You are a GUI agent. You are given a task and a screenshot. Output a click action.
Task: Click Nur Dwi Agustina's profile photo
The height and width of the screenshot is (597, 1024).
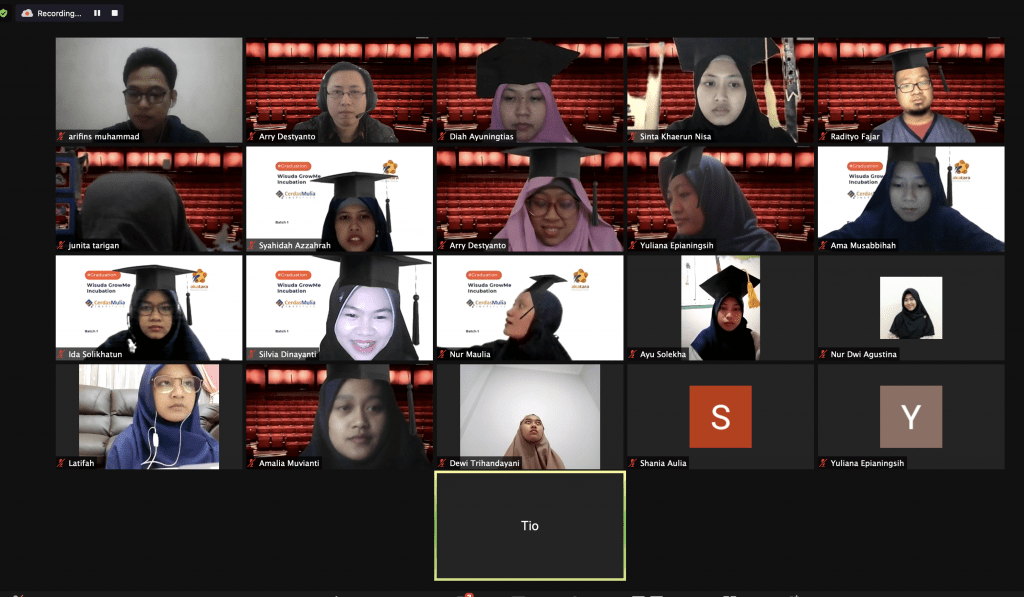point(911,308)
